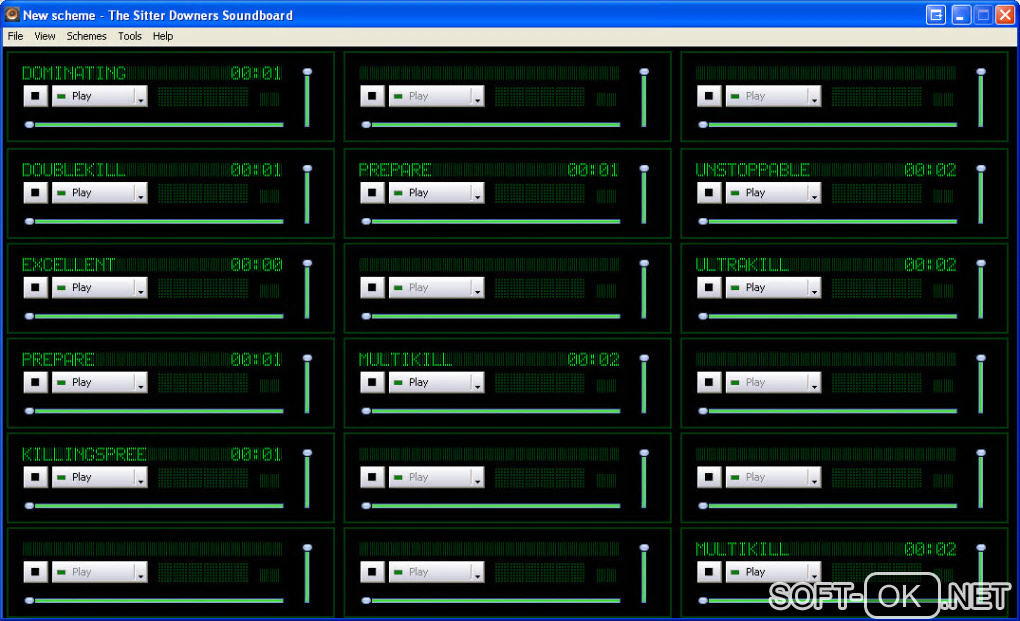Select the ULTRAKILL title display
The height and width of the screenshot is (621, 1020).
pos(742,265)
